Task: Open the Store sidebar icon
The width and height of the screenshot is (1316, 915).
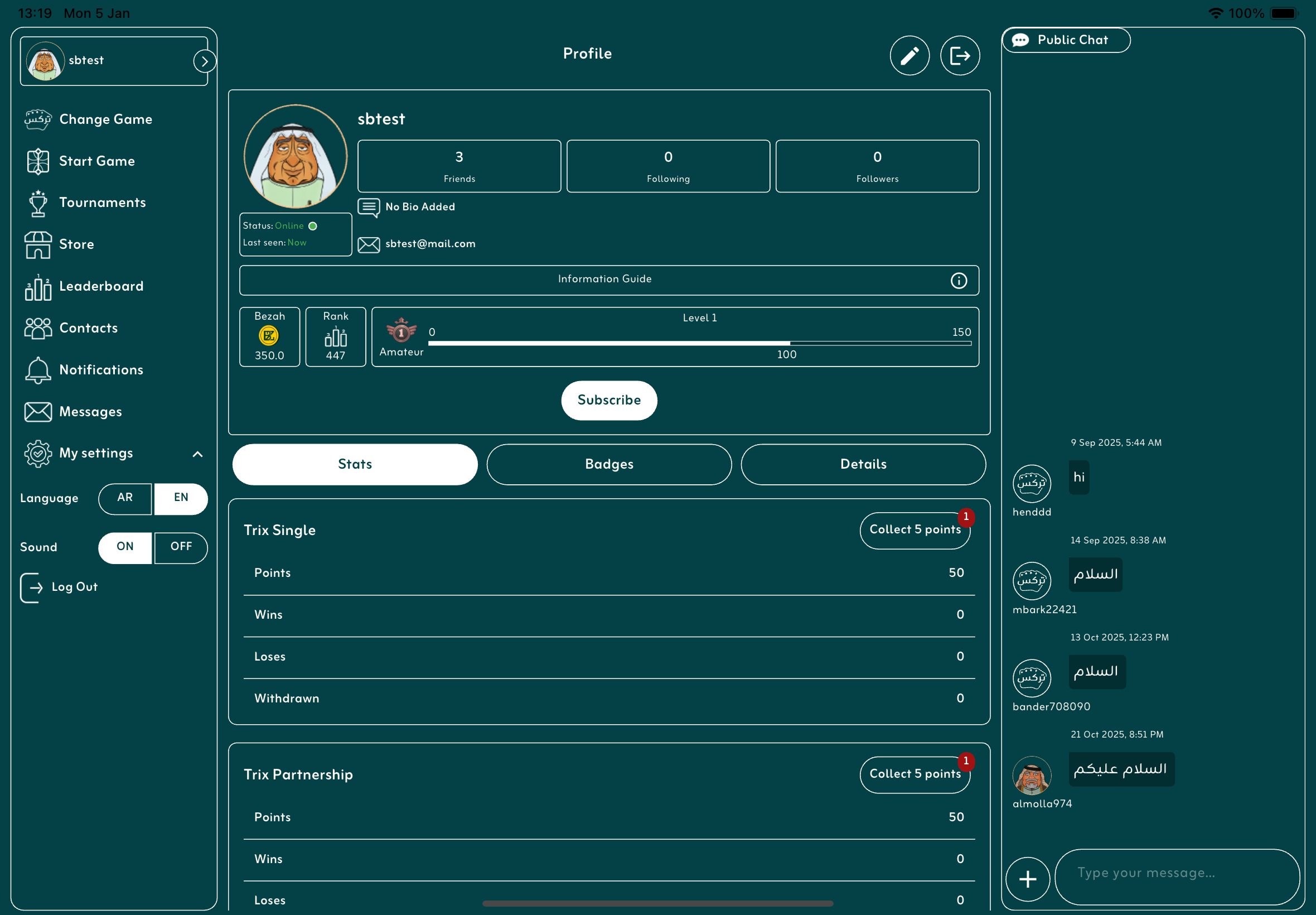Action: 38,245
